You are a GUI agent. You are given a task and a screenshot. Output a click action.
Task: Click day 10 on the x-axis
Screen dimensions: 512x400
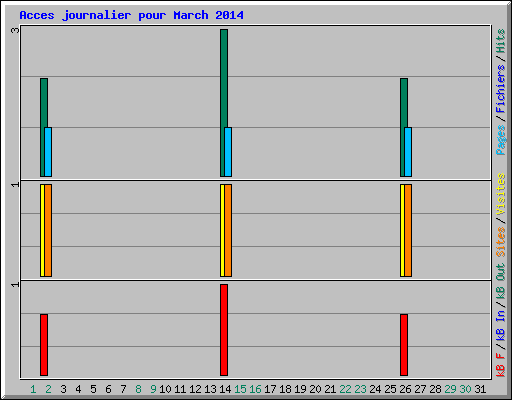165,389
